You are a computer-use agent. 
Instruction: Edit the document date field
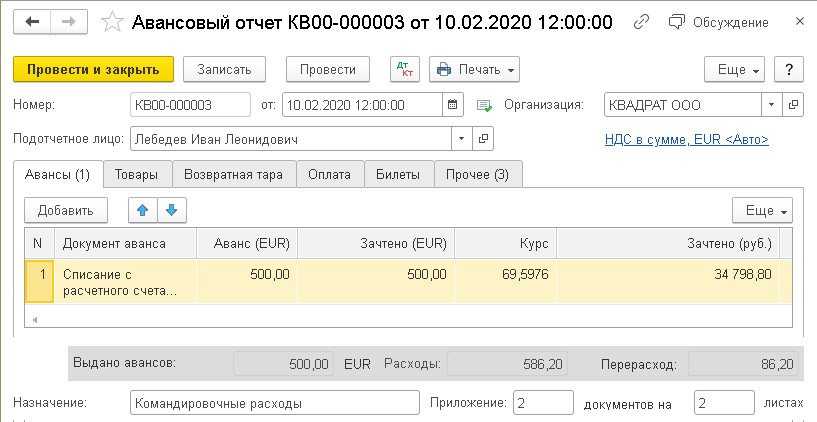[x=363, y=105]
